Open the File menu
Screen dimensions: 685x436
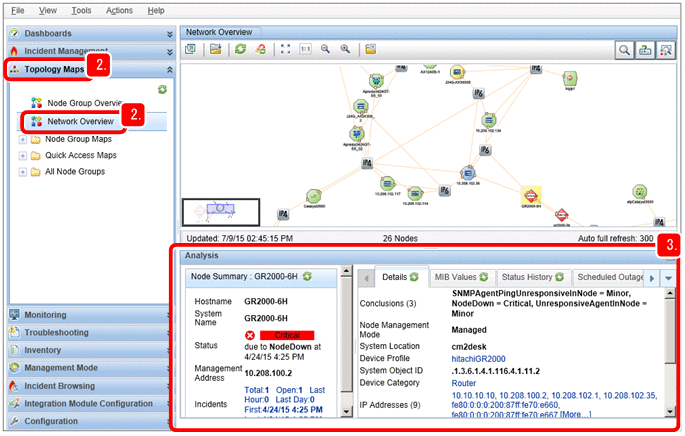pos(17,10)
